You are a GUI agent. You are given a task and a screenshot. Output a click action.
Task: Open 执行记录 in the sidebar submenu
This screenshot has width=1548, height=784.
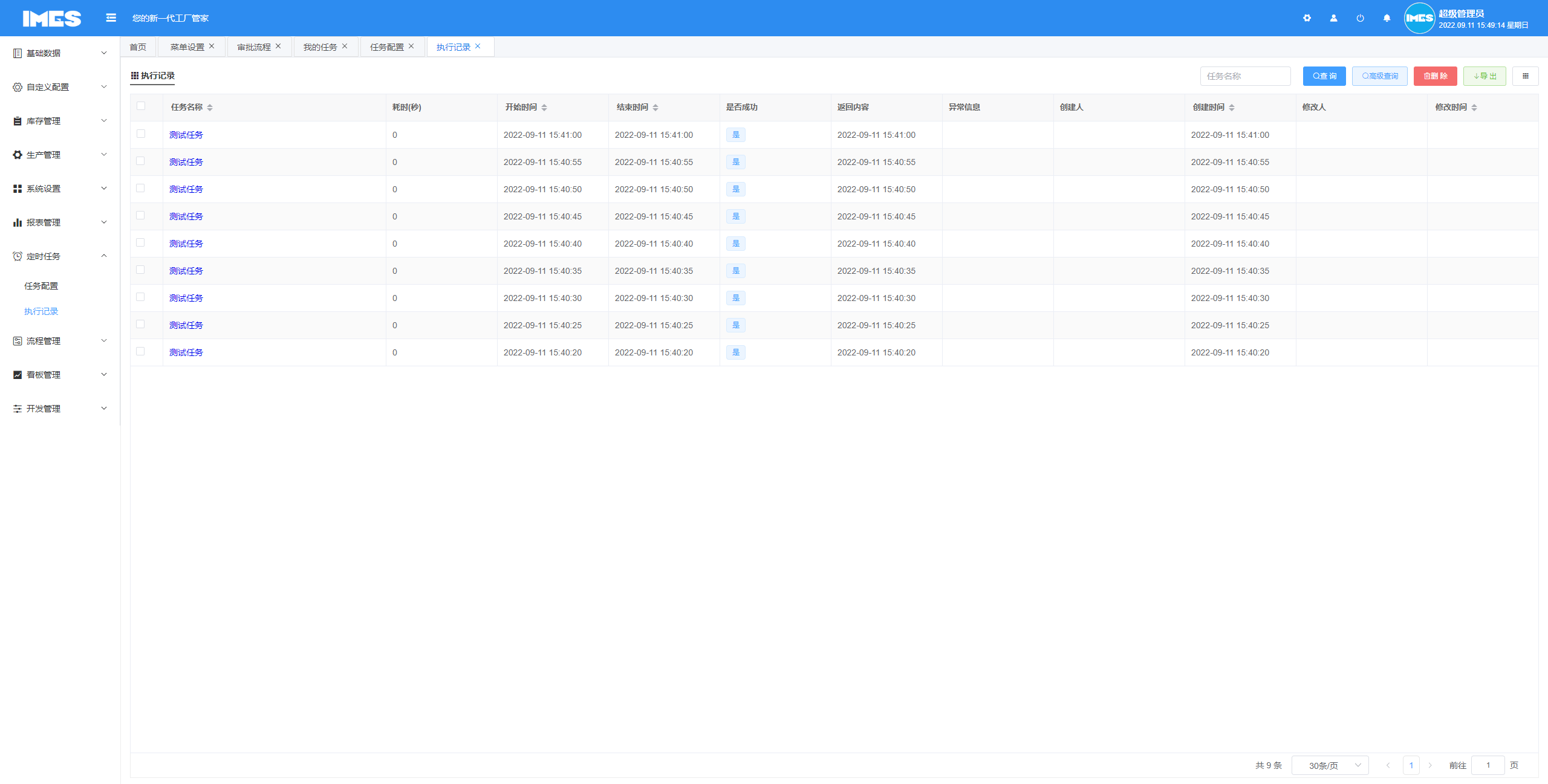point(41,311)
